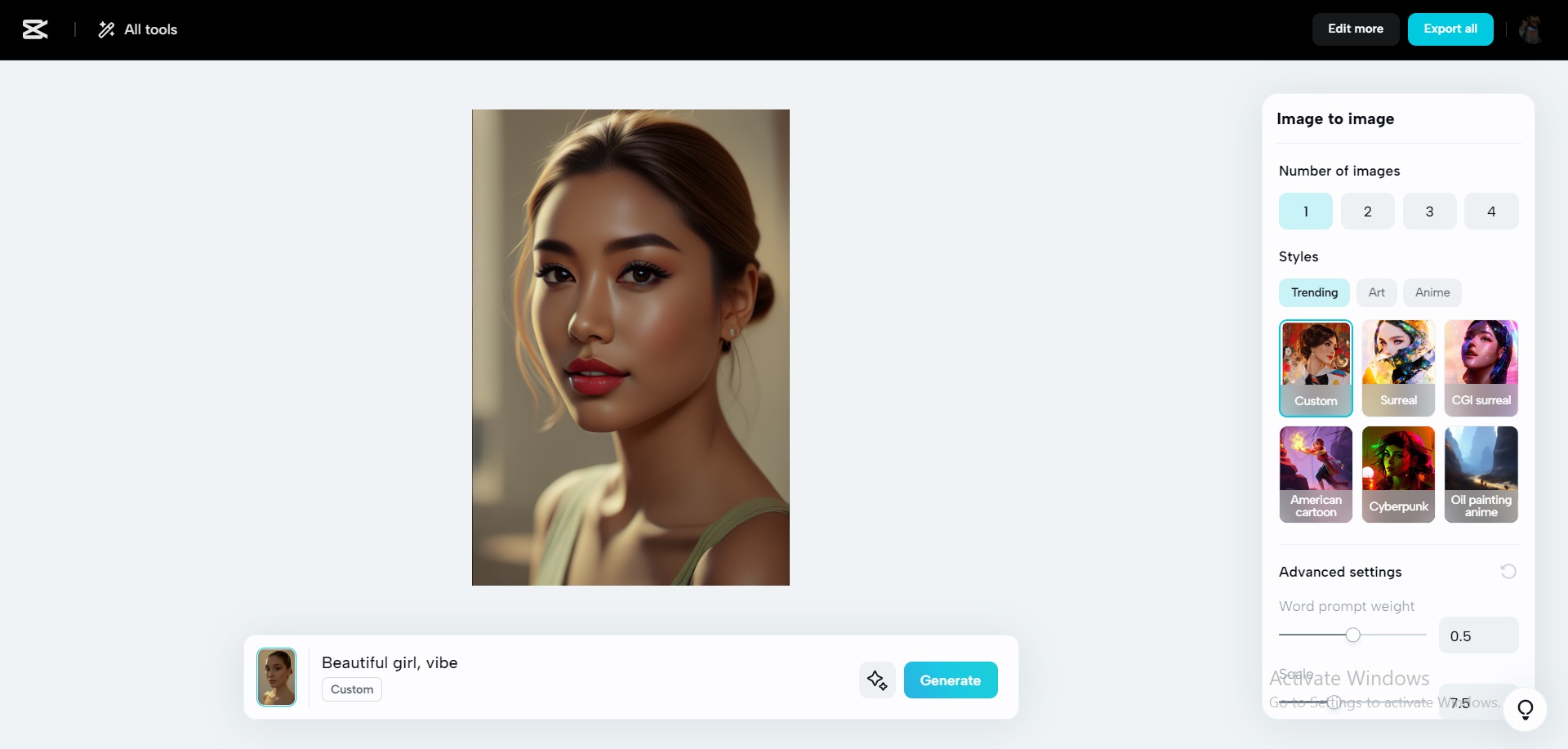Click the Word prompt weight slider handle
Viewport: 1568px width, 749px height.
(x=1353, y=635)
